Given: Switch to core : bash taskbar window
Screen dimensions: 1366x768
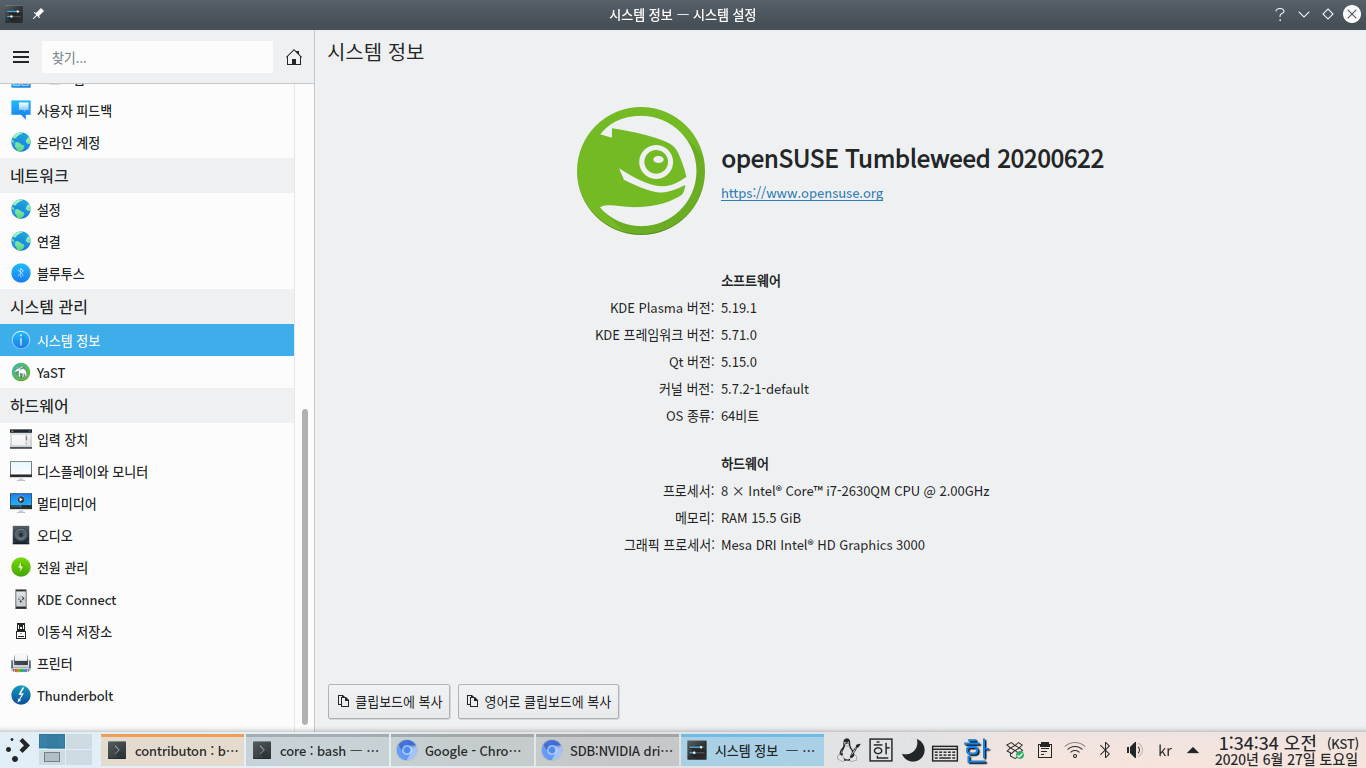Looking at the screenshot, I should tap(317, 750).
